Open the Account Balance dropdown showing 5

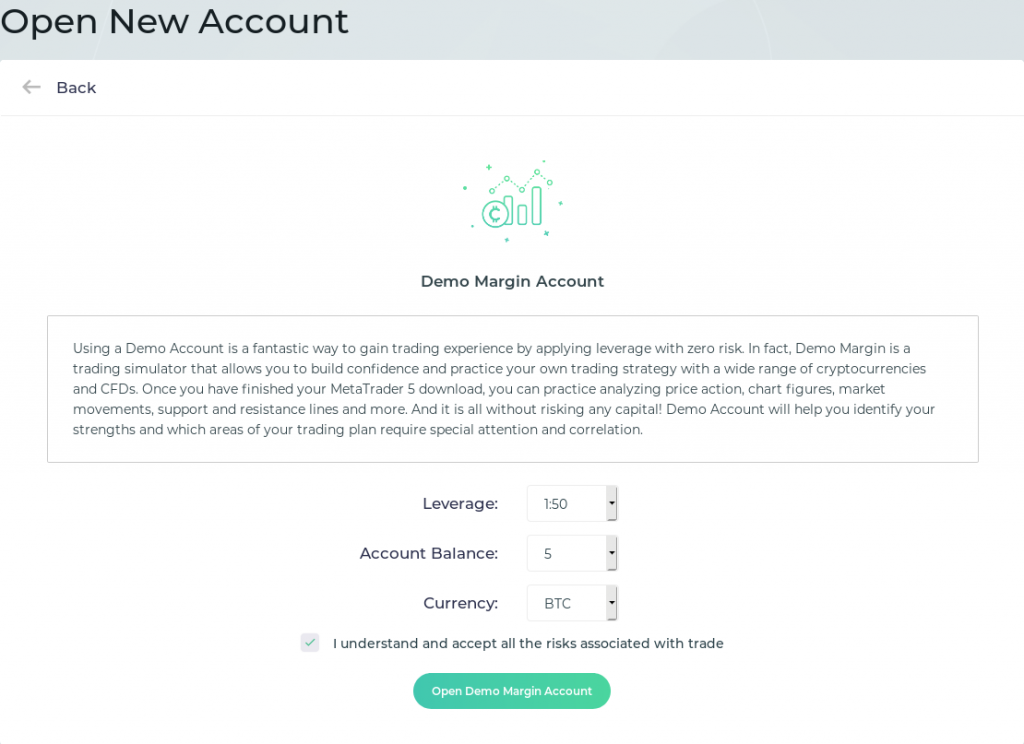tap(572, 553)
